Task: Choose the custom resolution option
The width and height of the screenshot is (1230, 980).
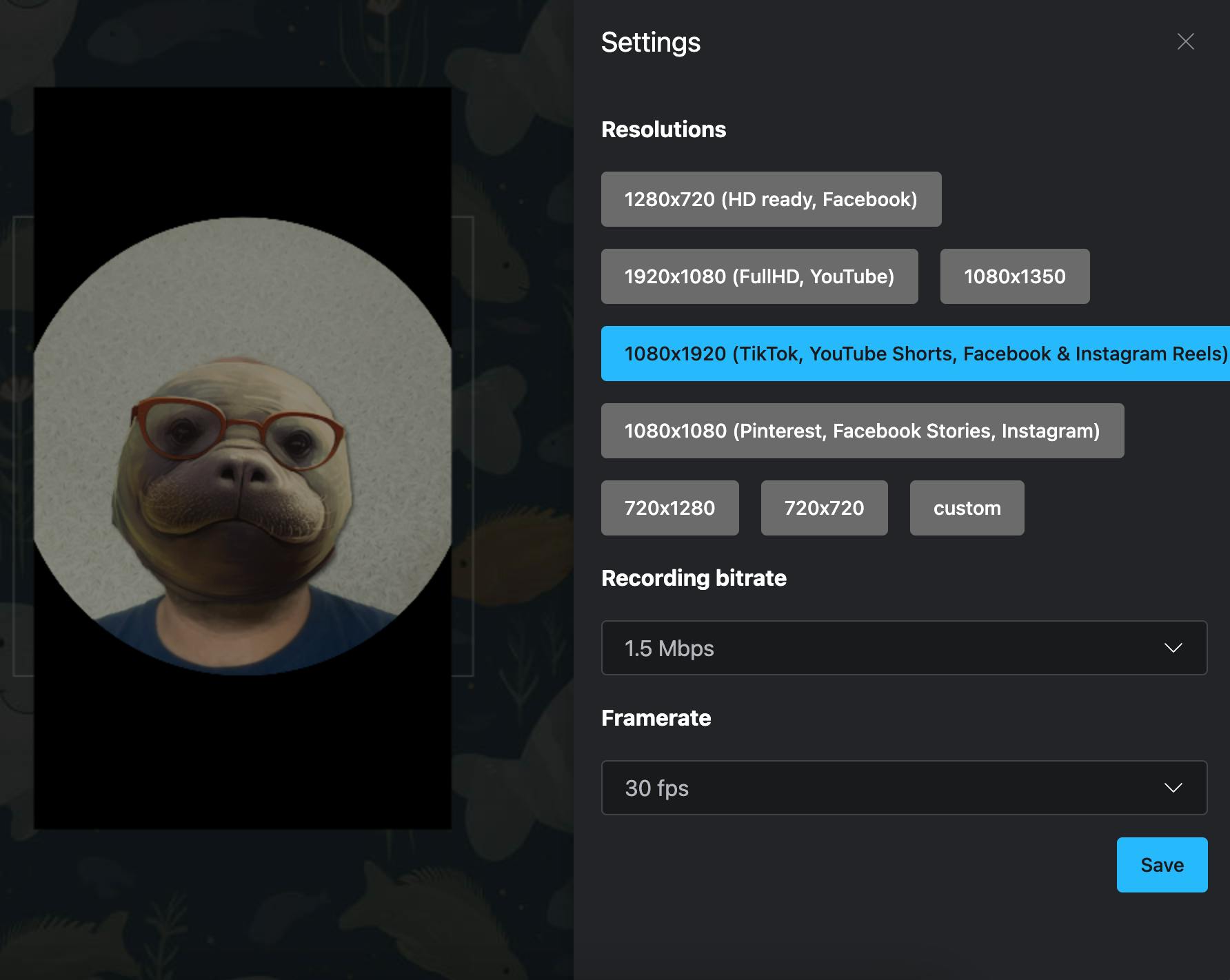Action: pos(967,508)
